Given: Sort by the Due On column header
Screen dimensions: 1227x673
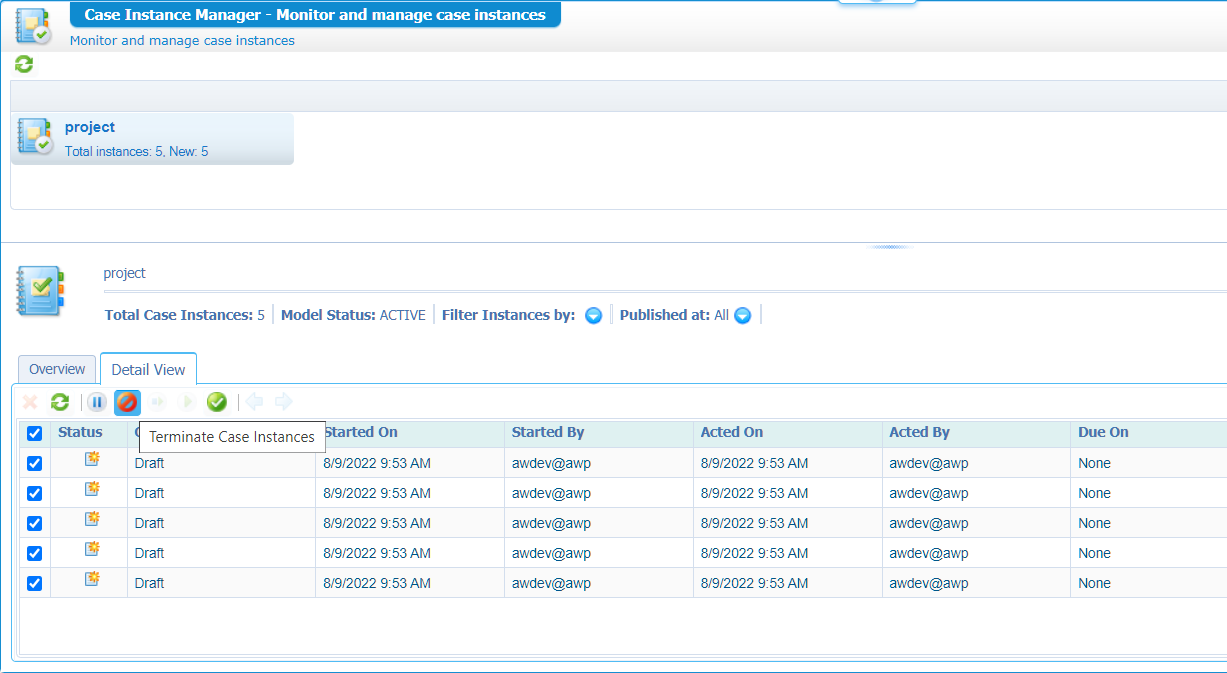Looking at the screenshot, I should tap(1103, 432).
